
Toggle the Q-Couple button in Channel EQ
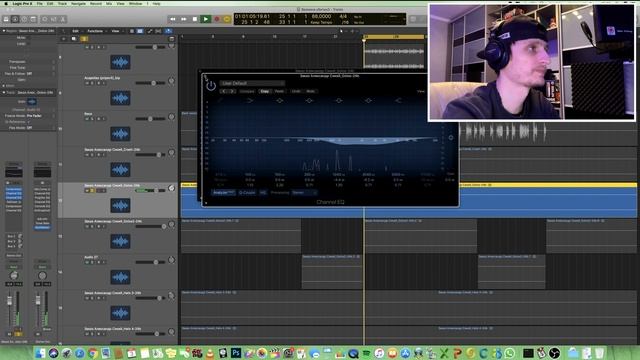[247, 192]
